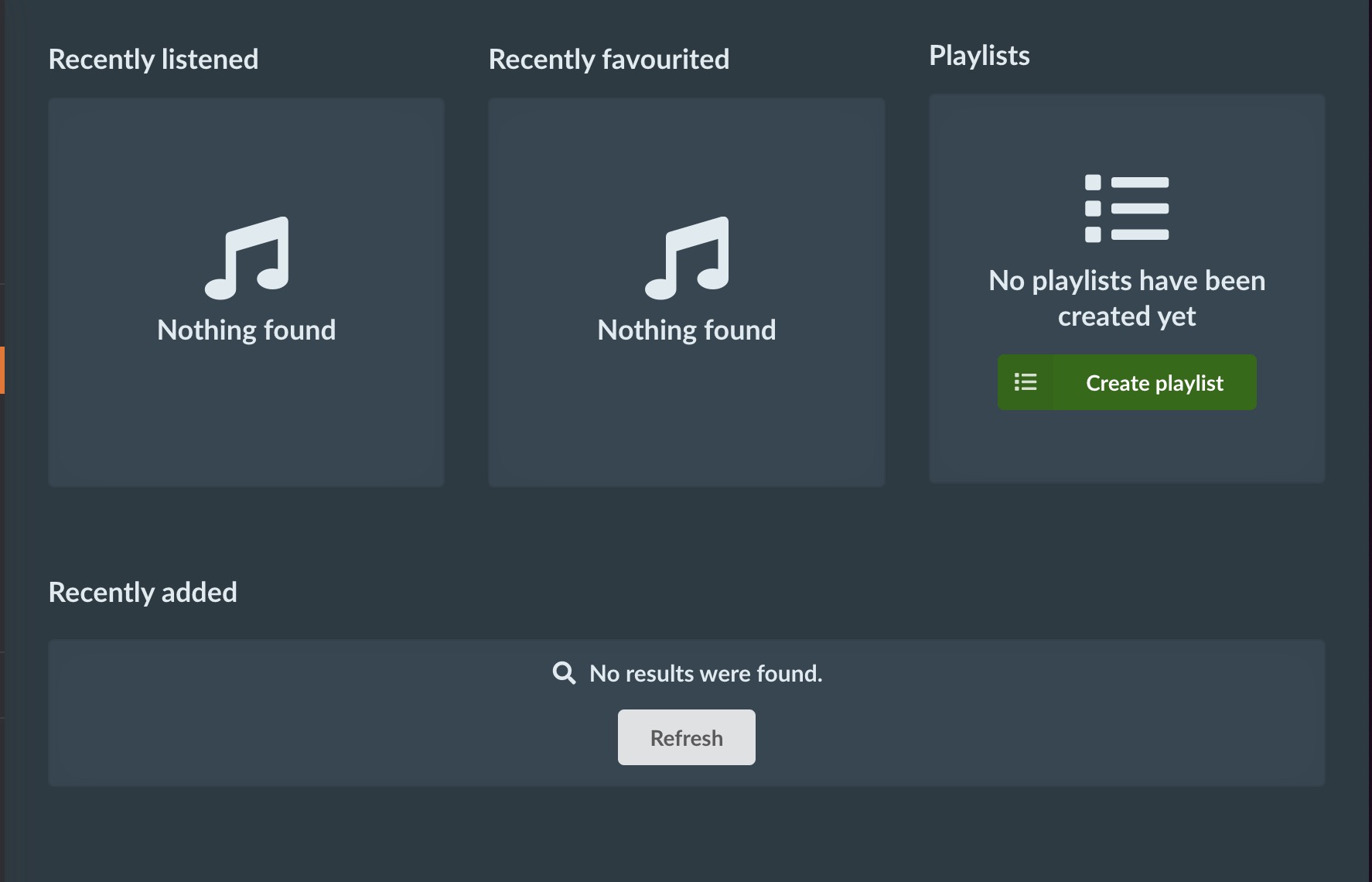Open the Recently added section heading
This screenshot has width=1372, height=882.
coord(143,592)
